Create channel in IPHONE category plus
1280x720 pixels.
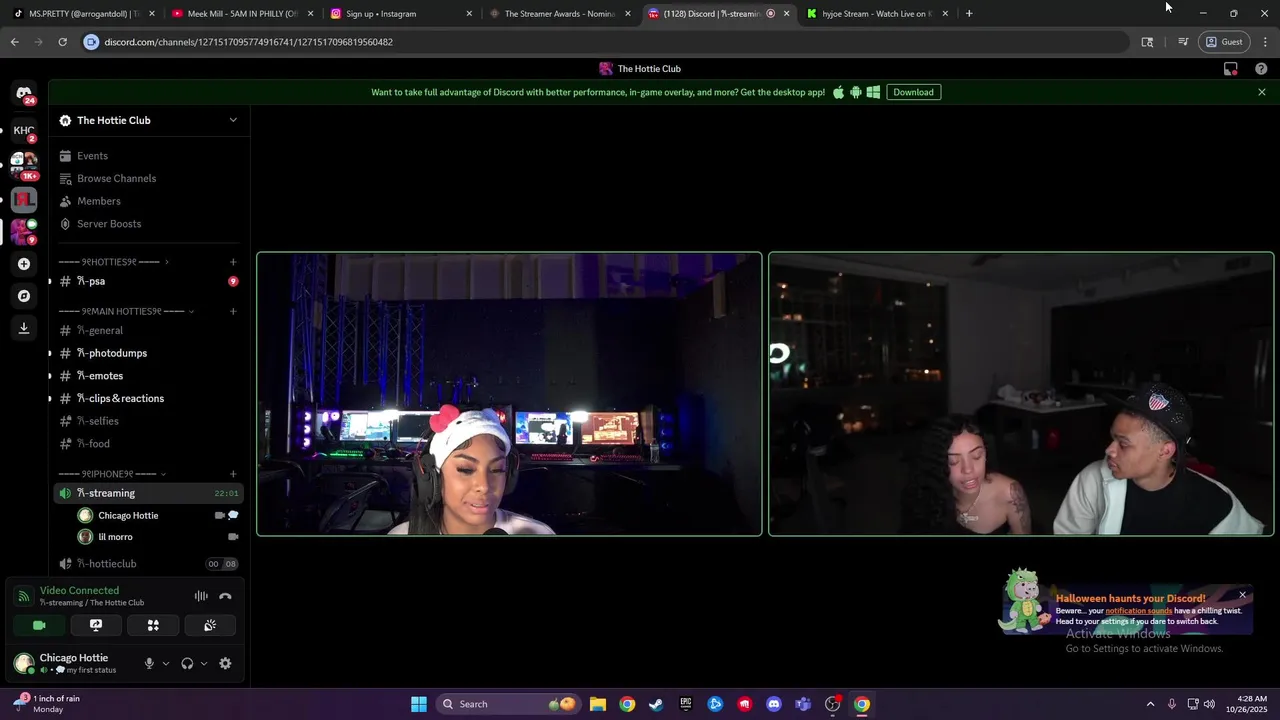[233, 474]
